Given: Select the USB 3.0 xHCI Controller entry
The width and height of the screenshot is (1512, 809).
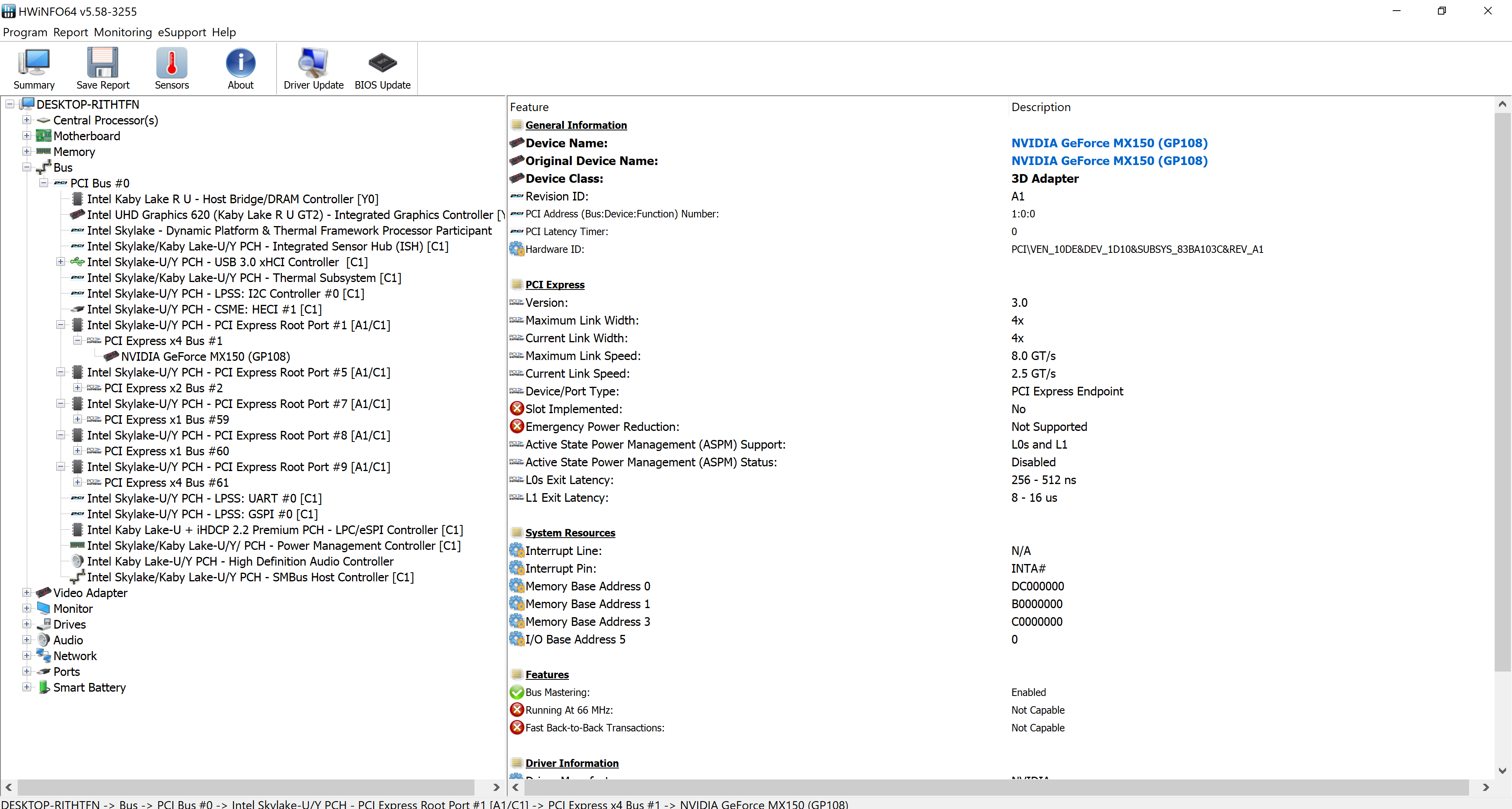Looking at the screenshot, I should [227, 262].
